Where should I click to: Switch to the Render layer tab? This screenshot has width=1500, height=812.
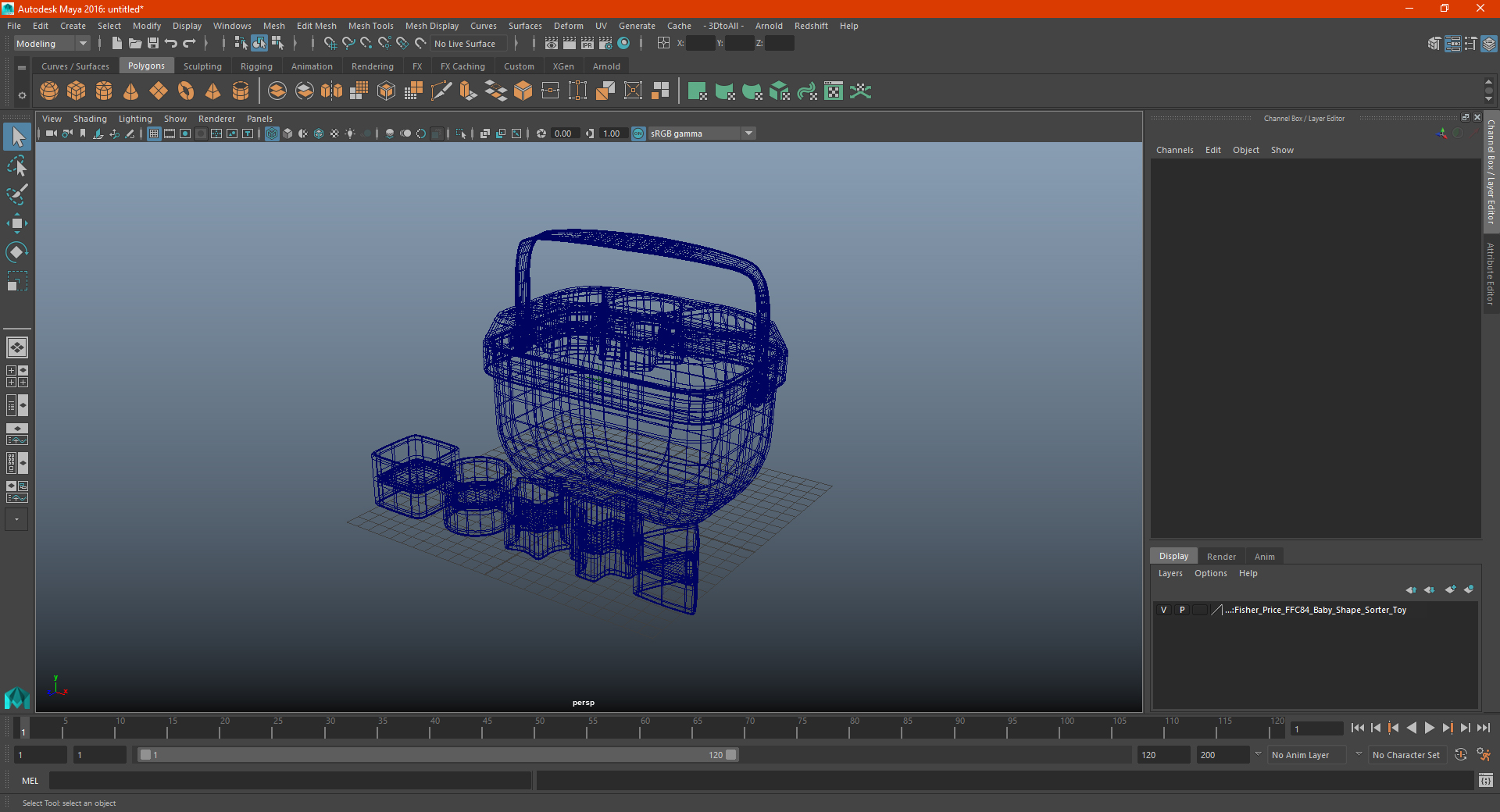[x=1221, y=557]
